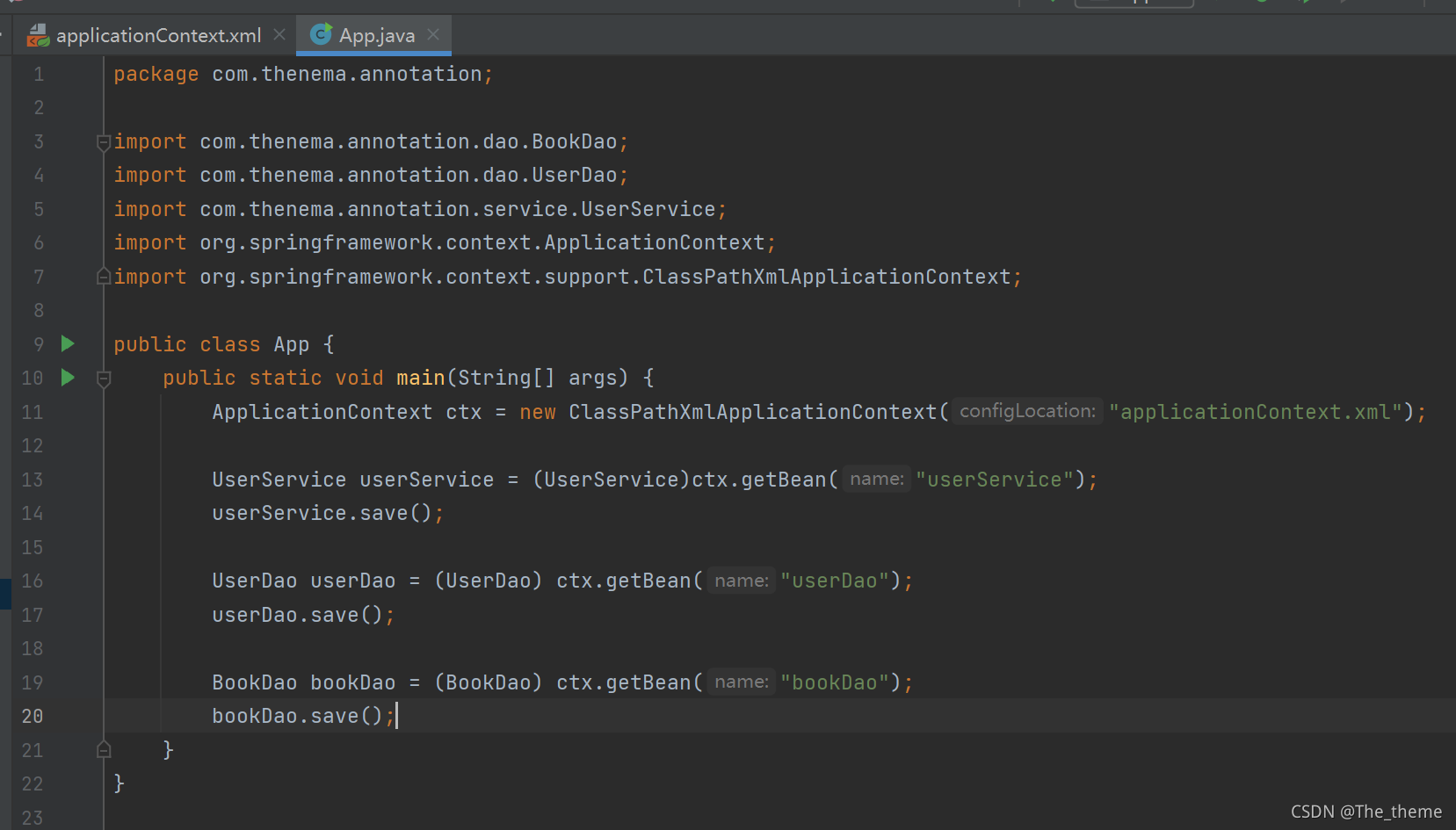Viewport: 1456px width, 830px height.
Task: Click String[] args in the main signature
Action: click(538, 379)
